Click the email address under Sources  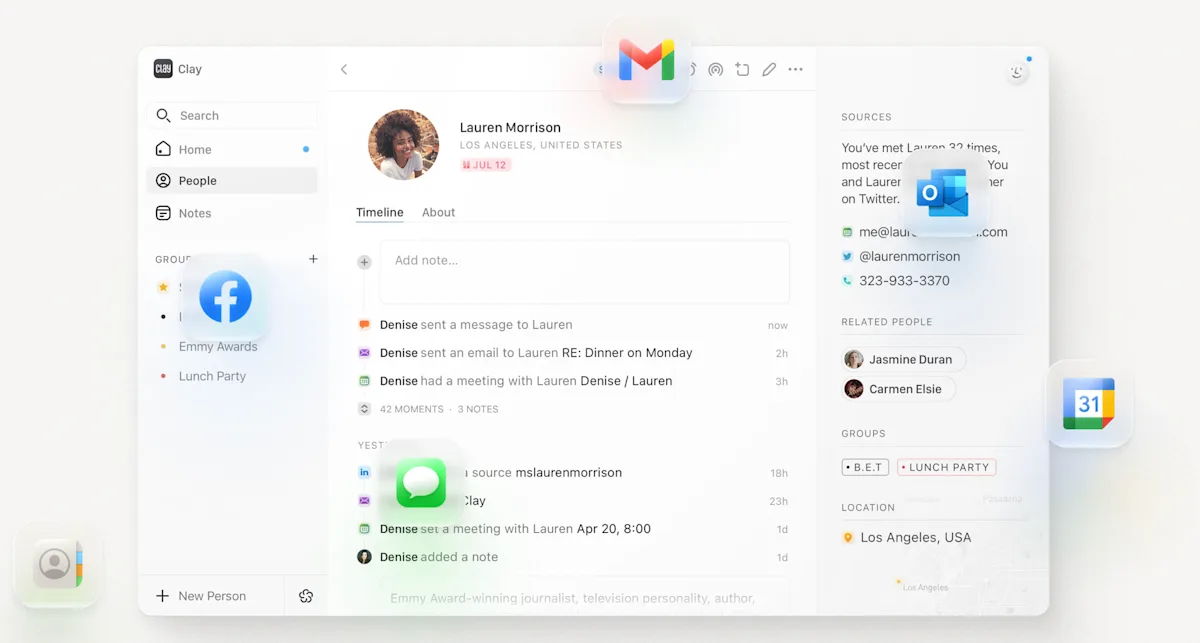[933, 232]
